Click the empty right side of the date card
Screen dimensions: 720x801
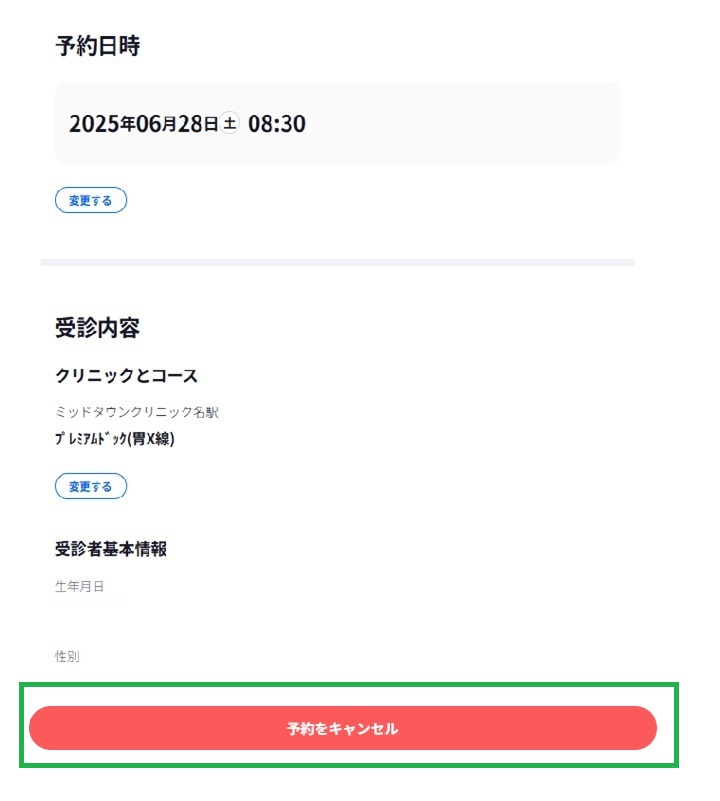click(x=460, y=123)
